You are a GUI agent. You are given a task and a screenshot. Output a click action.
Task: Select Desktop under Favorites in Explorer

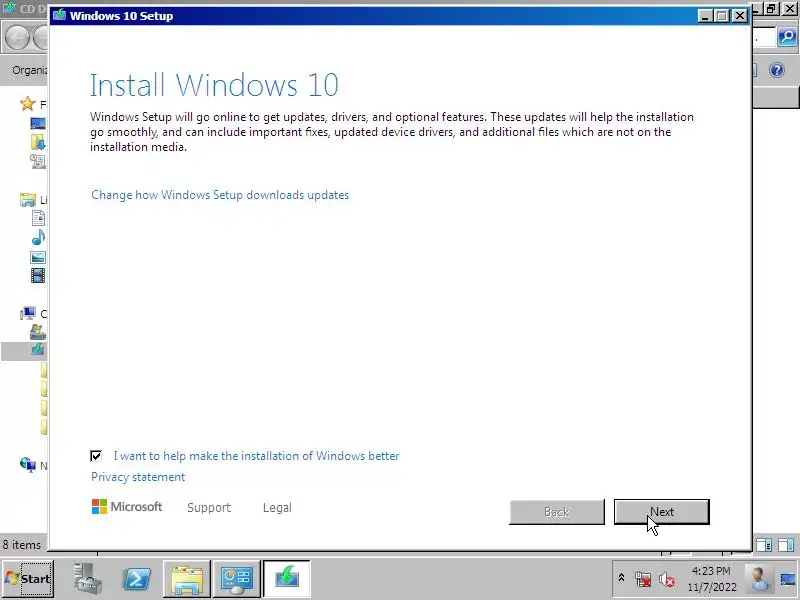(38, 123)
